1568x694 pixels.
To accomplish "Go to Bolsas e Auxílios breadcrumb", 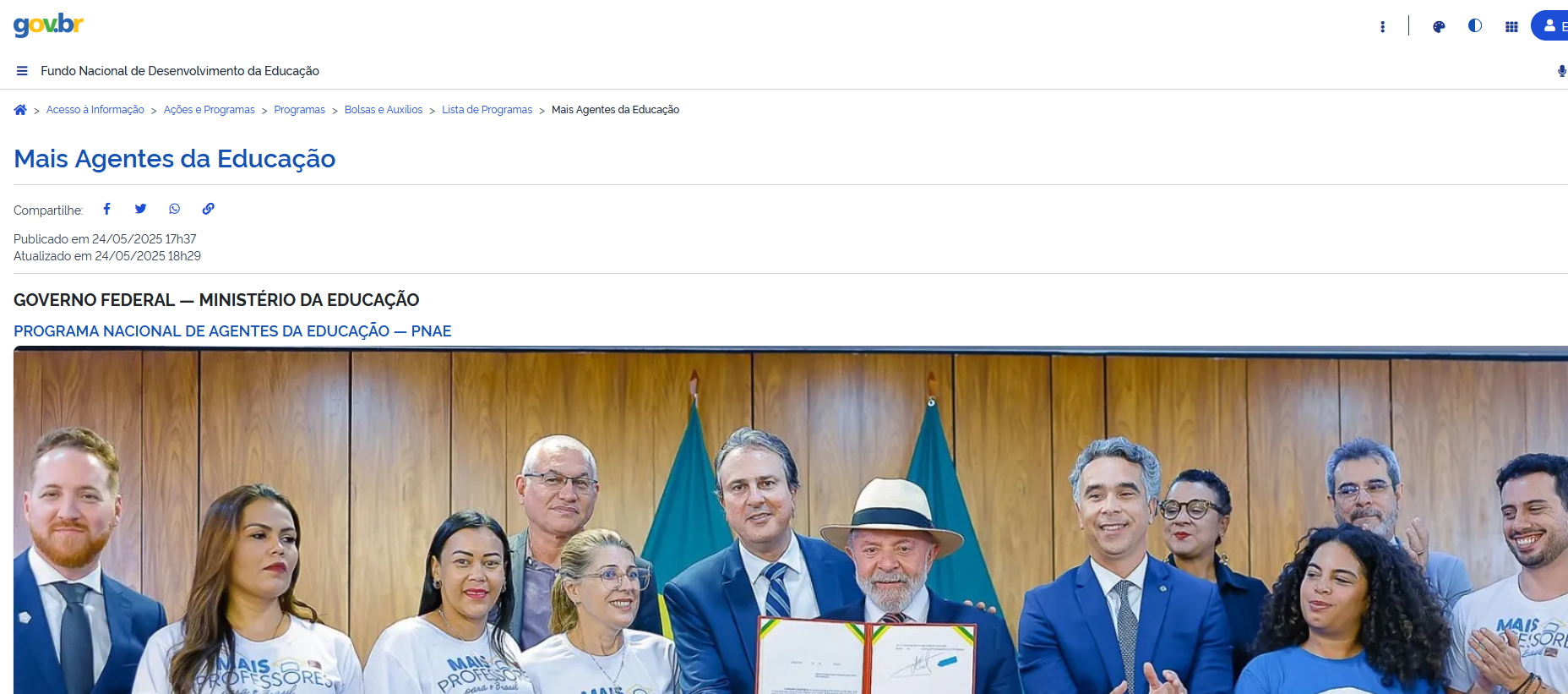I will coord(384,110).
